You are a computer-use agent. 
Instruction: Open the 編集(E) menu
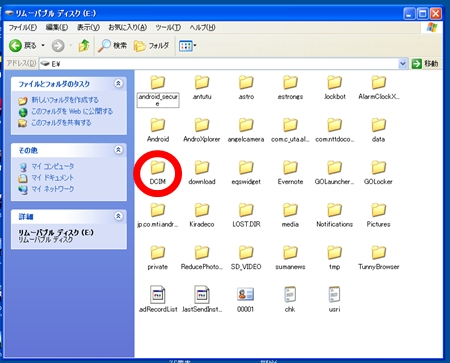[x=57, y=27]
